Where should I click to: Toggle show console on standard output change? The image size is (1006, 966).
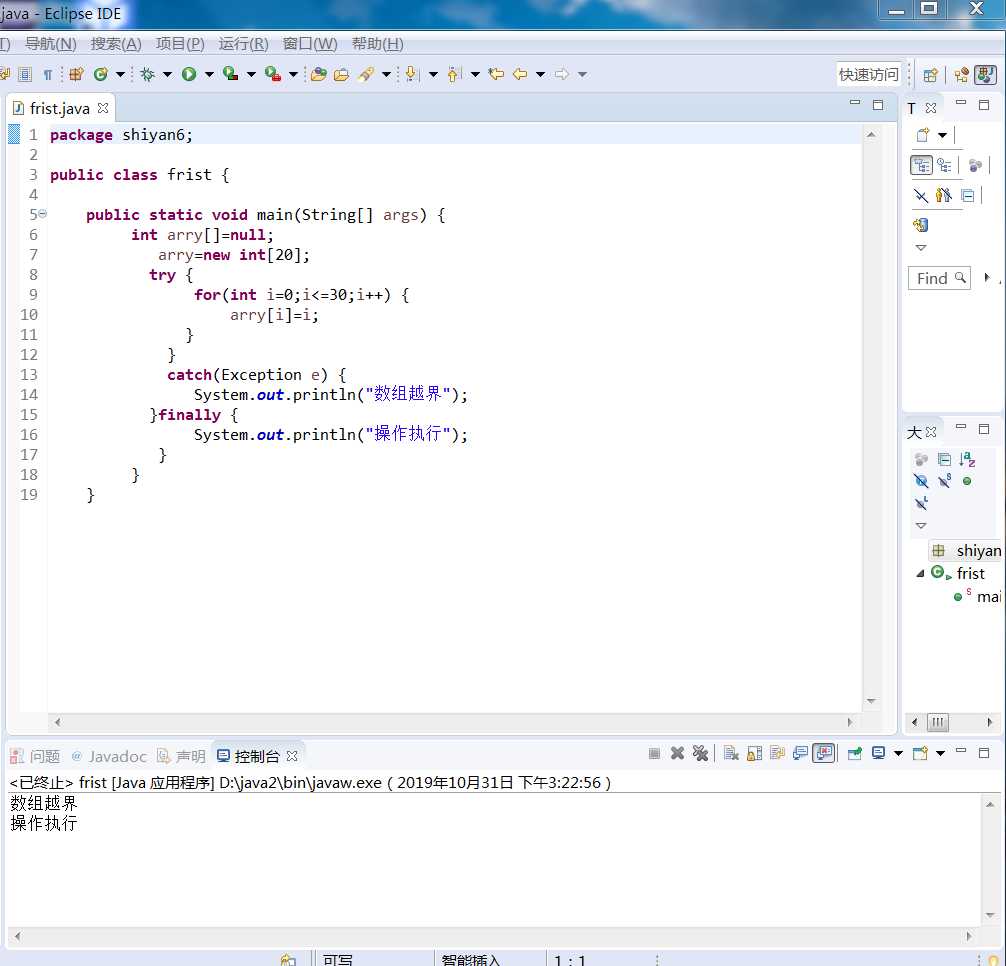(801, 753)
